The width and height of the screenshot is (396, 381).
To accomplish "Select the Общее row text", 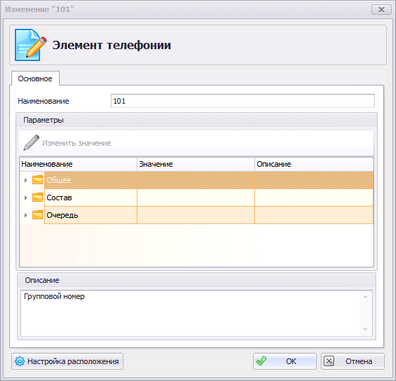I will coord(59,180).
